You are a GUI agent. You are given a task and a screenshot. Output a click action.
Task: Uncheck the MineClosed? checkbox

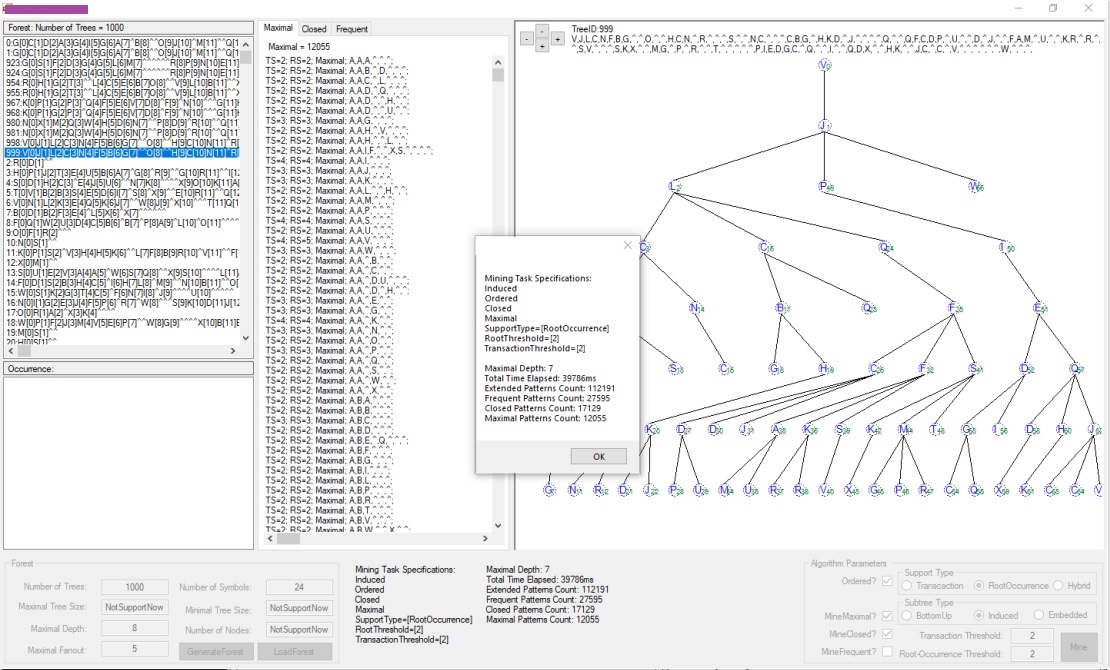(887, 634)
